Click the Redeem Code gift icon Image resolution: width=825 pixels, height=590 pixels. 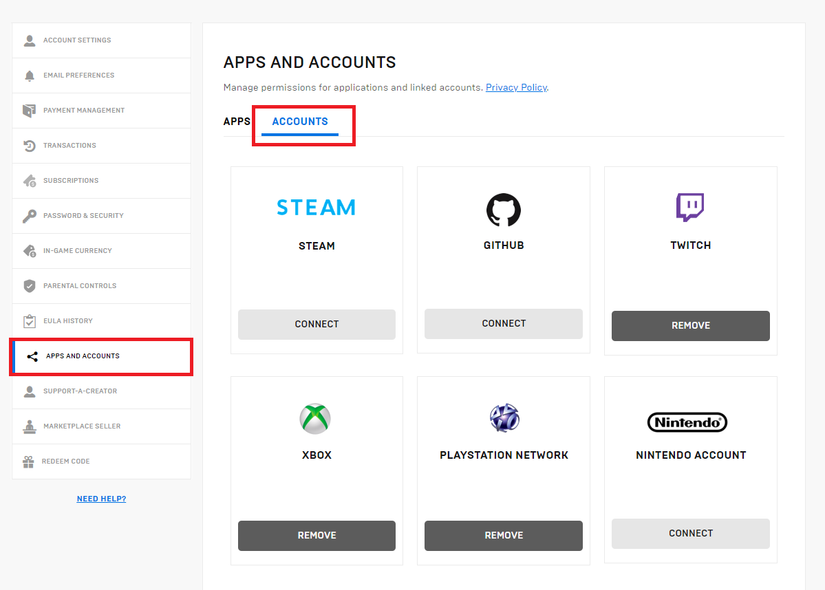click(x=28, y=462)
